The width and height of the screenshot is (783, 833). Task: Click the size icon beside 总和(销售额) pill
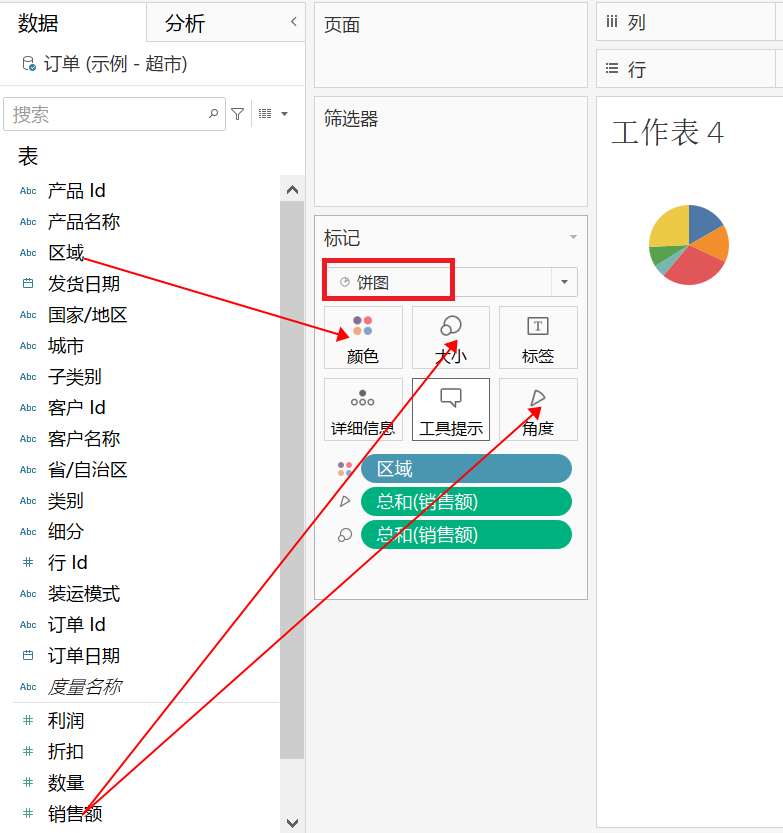point(345,535)
